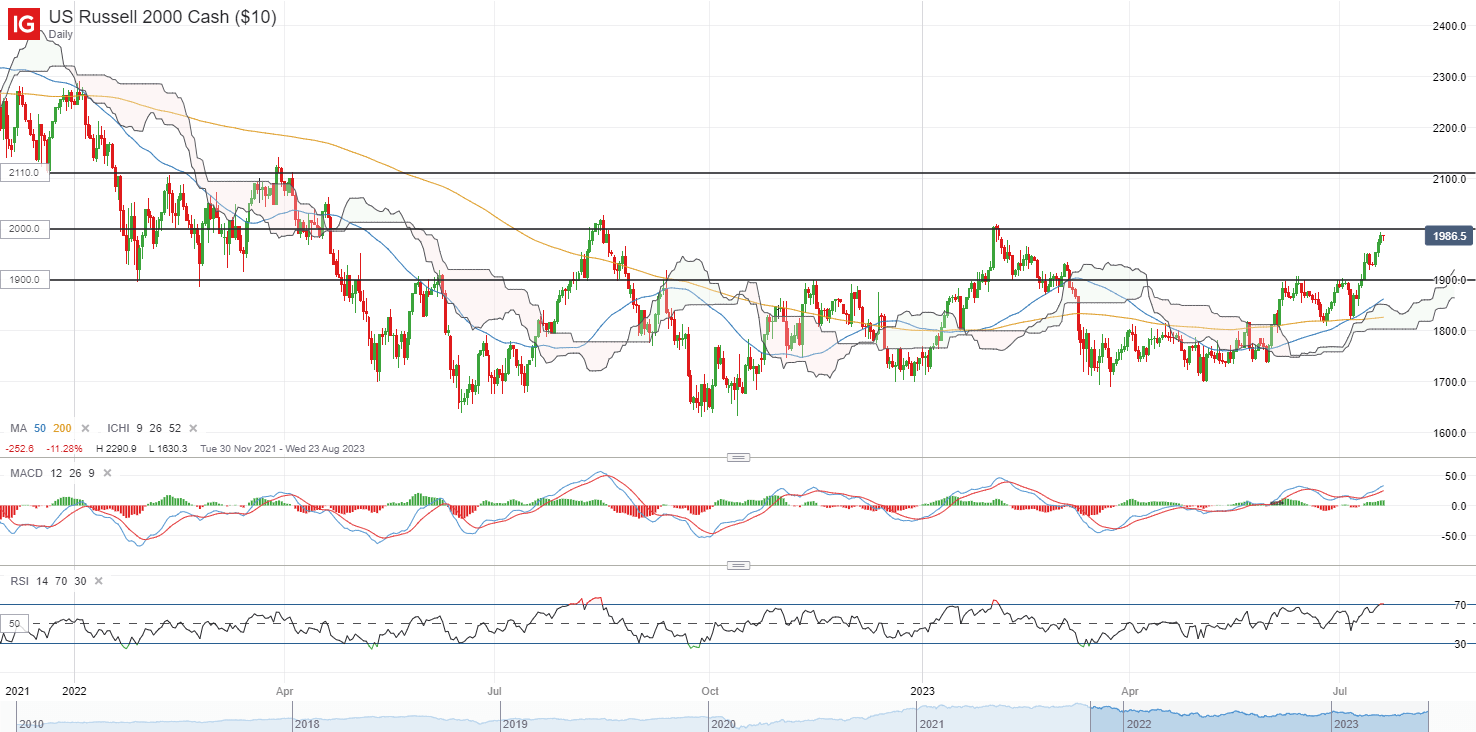Click the 1700.0 price axis label
The image size is (1476, 732).
pyautogui.click(x=1448, y=382)
